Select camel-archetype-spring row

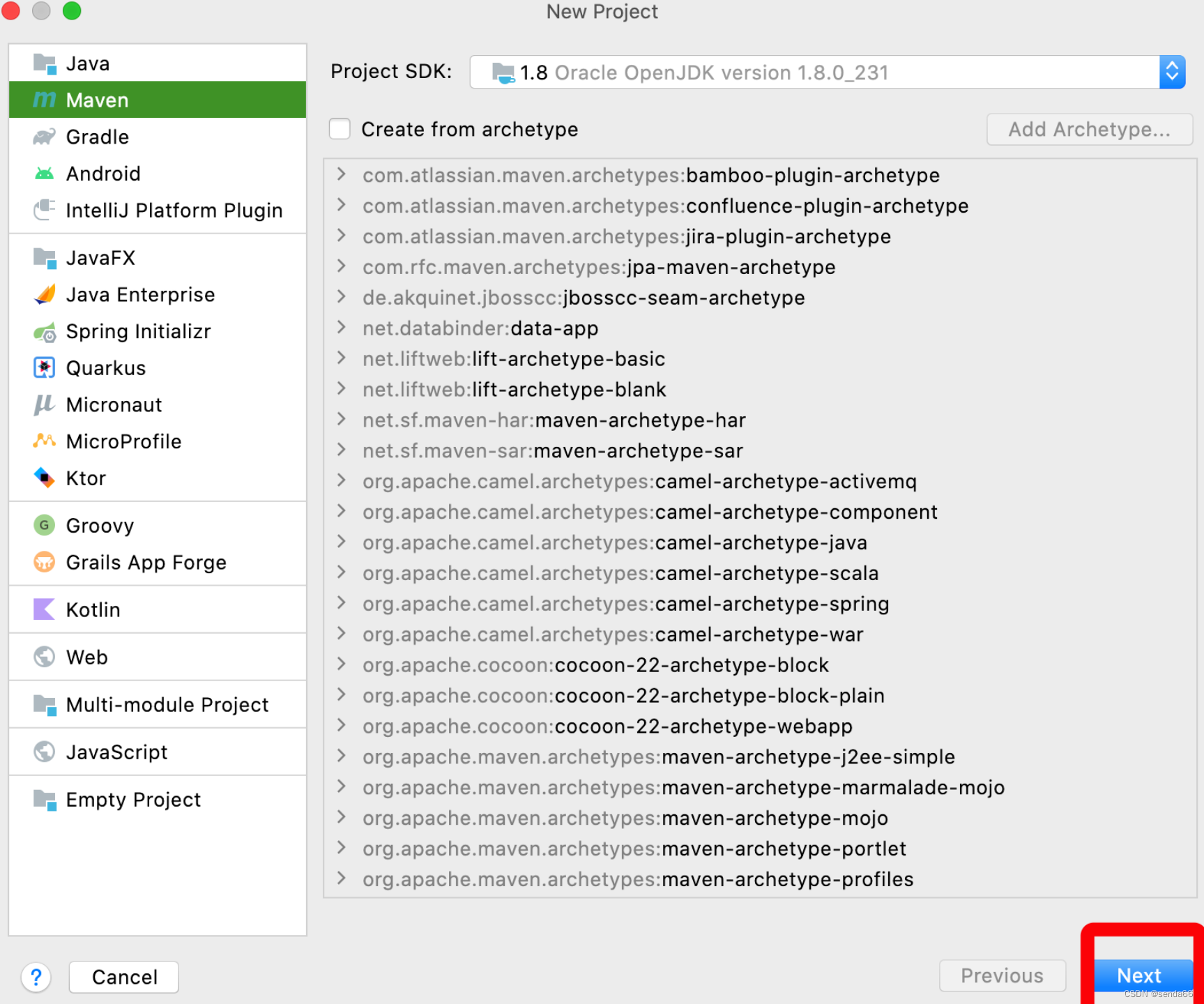click(760, 604)
